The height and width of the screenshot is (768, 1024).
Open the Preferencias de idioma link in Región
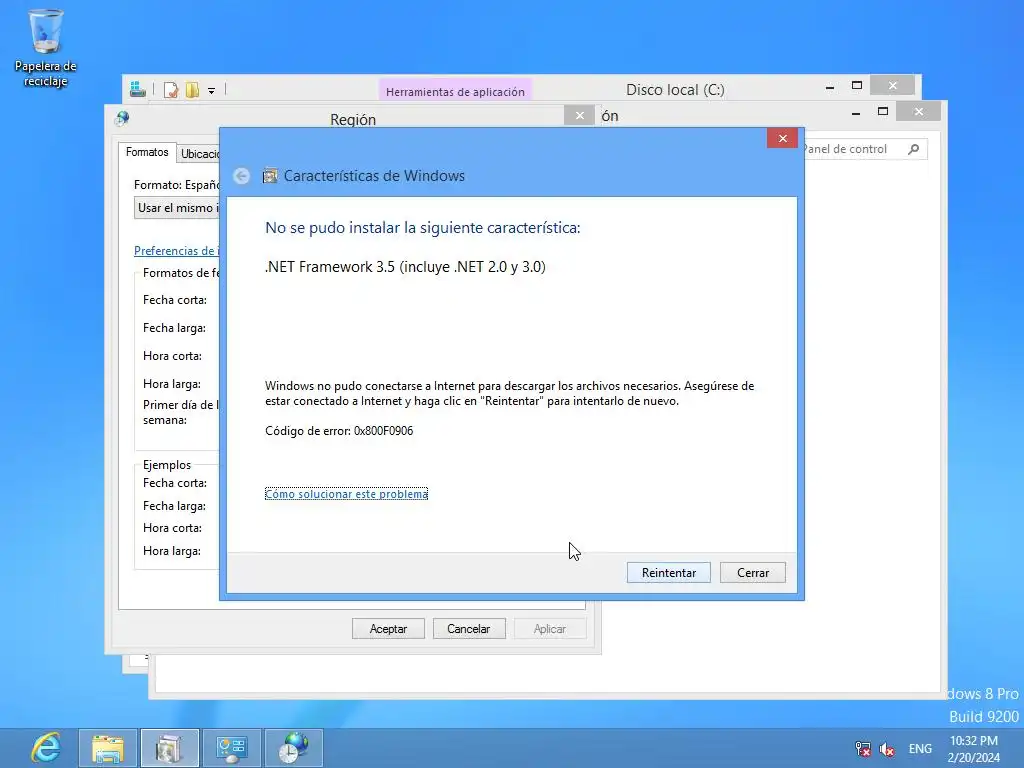pyautogui.click(x=177, y=251)
